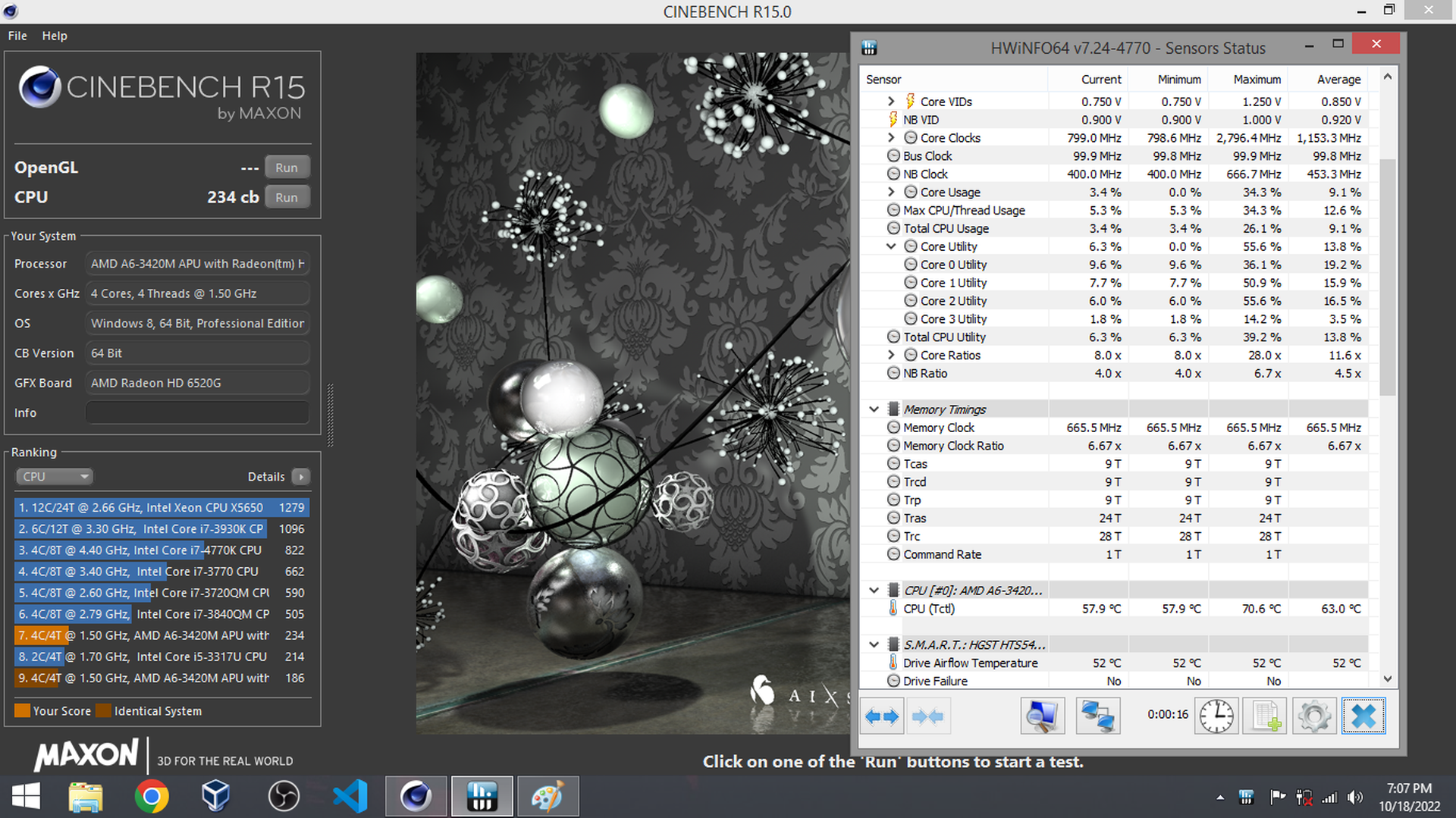Collapse S.M.A.R.T. HGST section

click(874, 644)
